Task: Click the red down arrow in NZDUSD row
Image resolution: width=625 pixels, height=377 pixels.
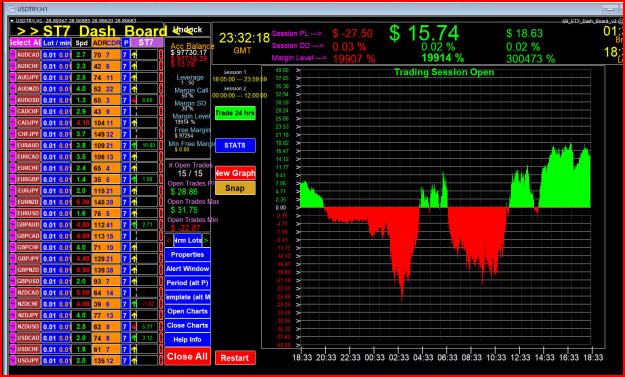Action: pyautogui.click(x=134, y=327)
